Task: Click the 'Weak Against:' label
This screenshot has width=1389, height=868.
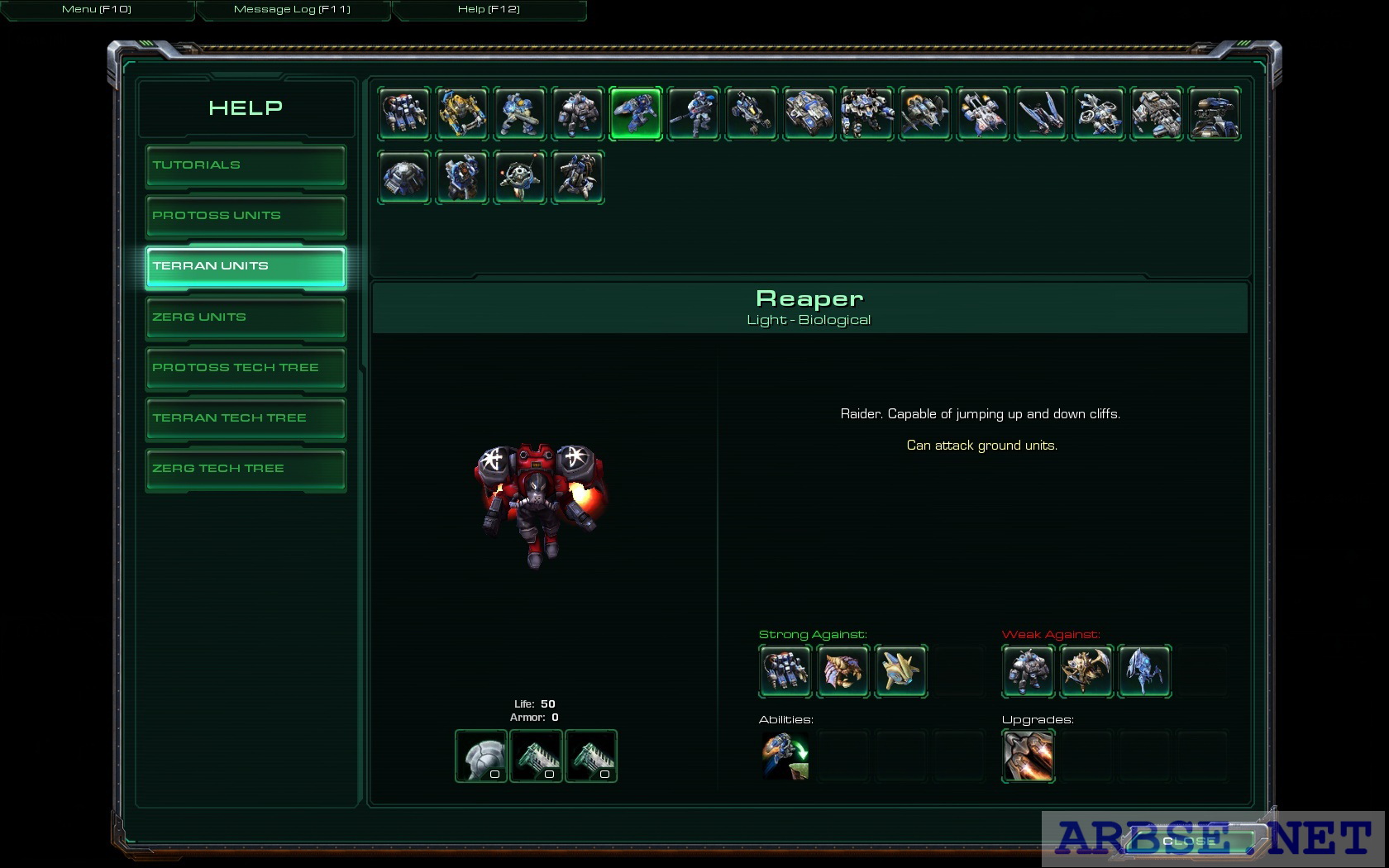Action: click(1051, 635)
